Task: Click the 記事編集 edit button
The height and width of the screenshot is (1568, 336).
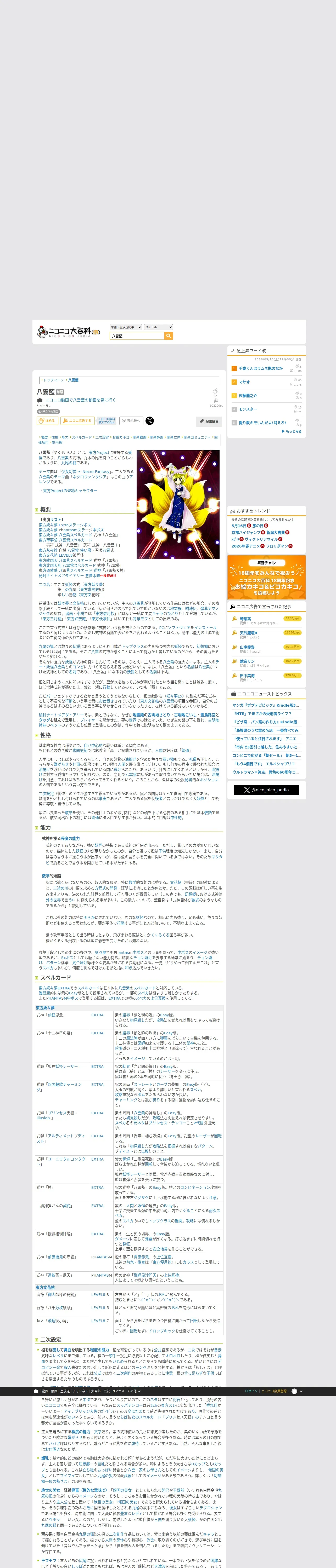Action: coord(209,421)
